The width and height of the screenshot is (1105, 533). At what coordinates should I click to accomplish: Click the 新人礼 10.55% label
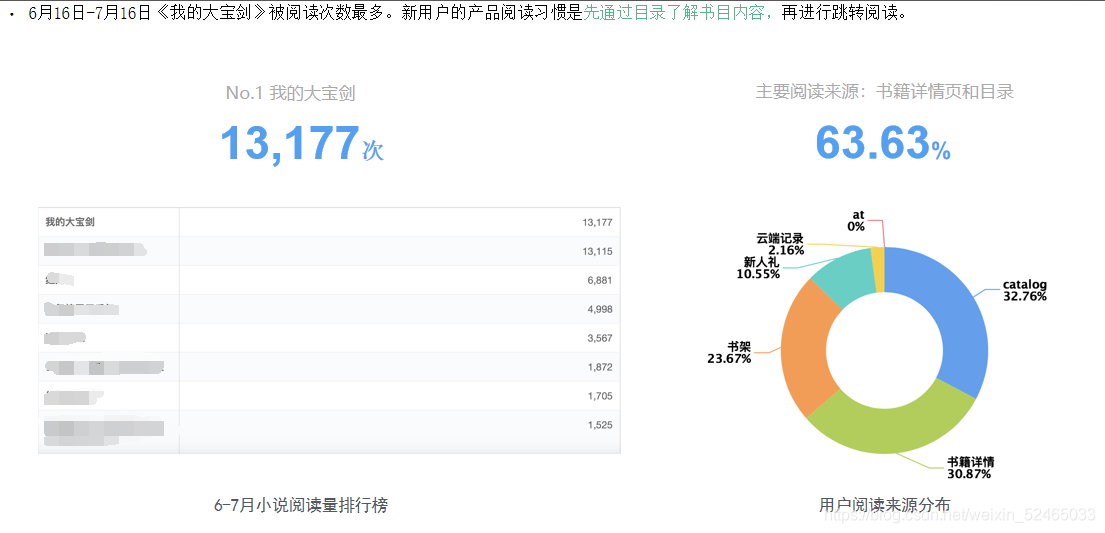758,268
